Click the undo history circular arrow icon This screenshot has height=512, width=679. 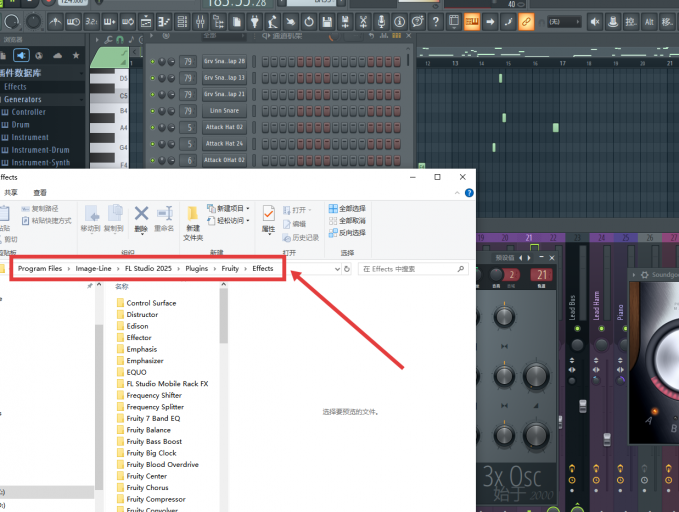(x=309, y=22)
